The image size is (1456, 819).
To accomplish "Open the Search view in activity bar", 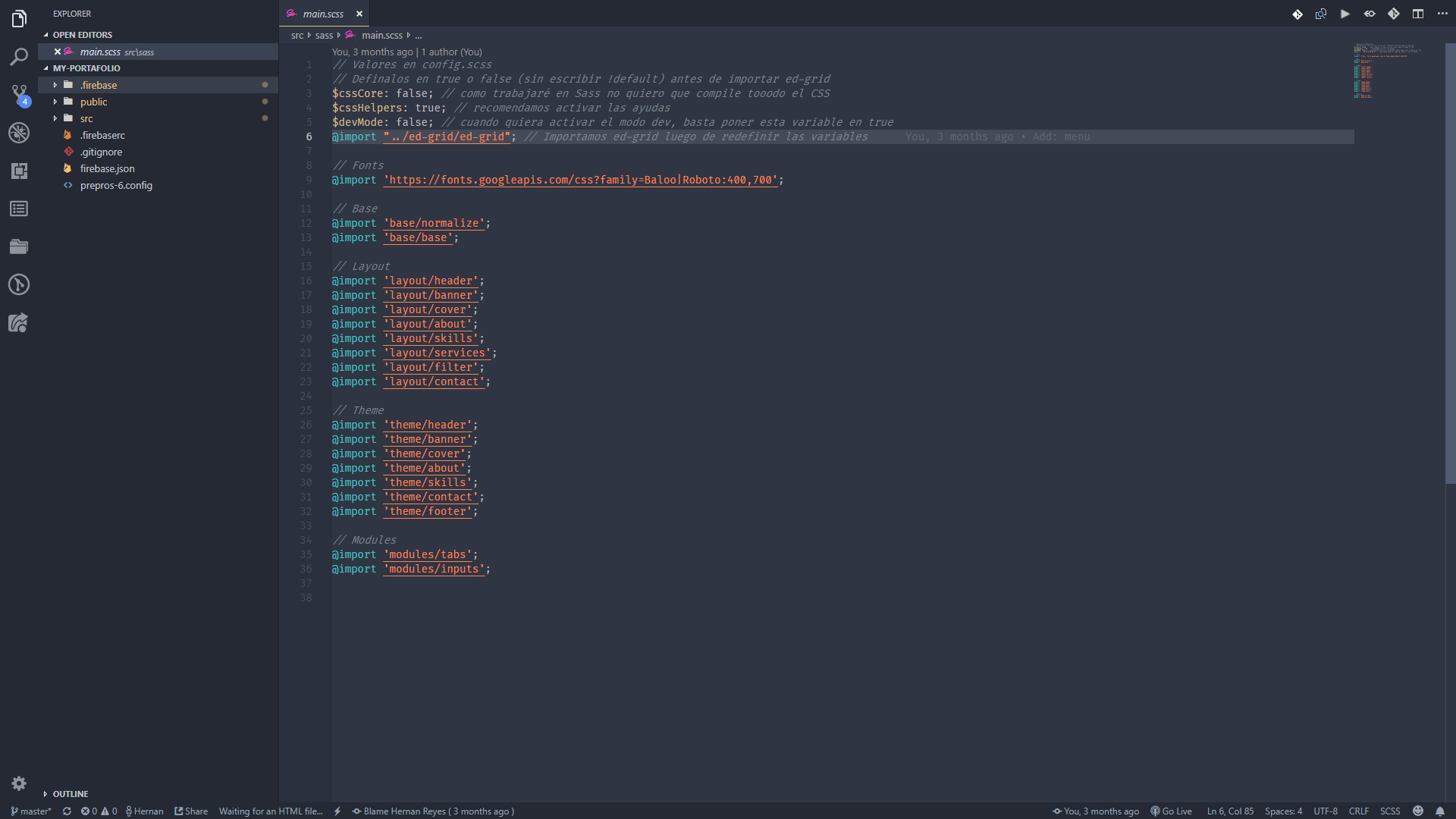I will [19, 57].
